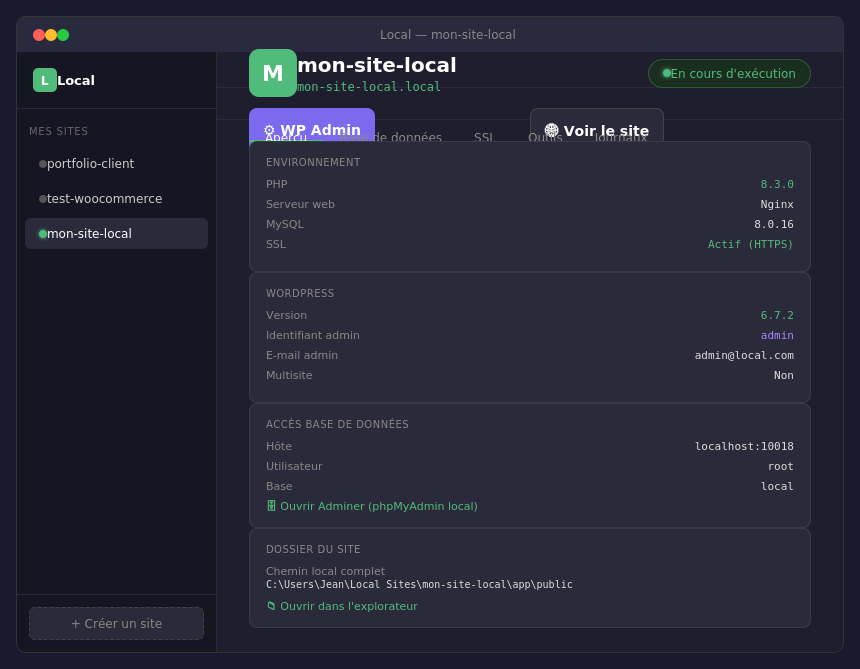Click the admin@local.com e-mail value
This screenshot has width=860, height=669.
tap(744, 355)
